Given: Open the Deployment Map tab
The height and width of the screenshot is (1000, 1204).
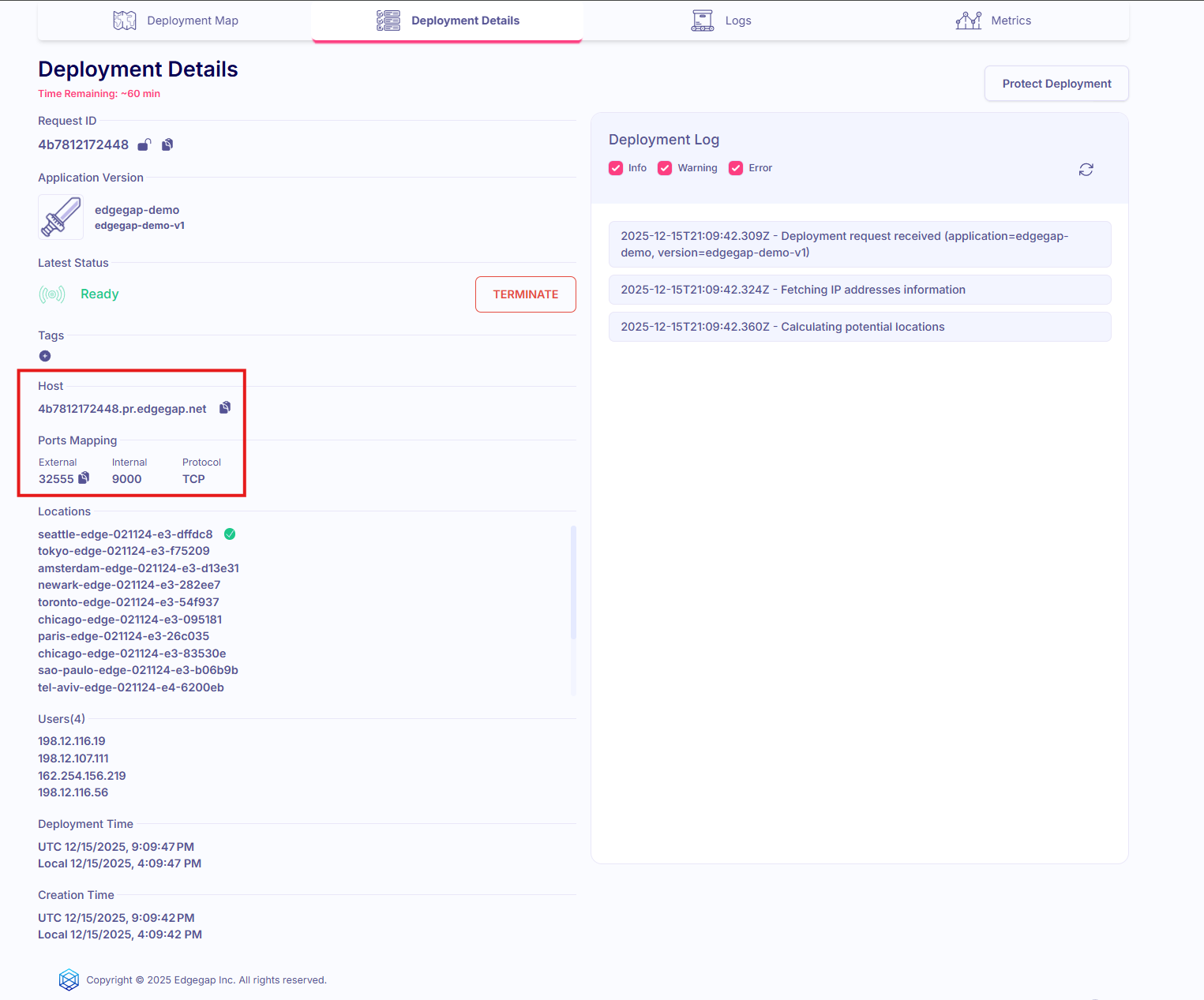Looking at the screenshot, I should point(175,21).
